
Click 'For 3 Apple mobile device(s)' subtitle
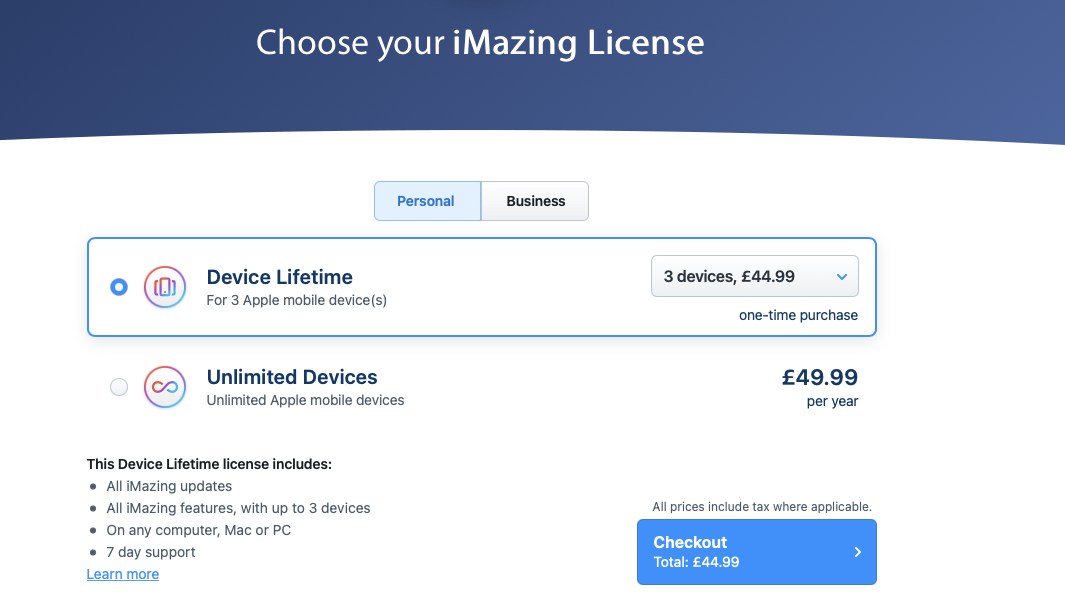tap(296, 300)
